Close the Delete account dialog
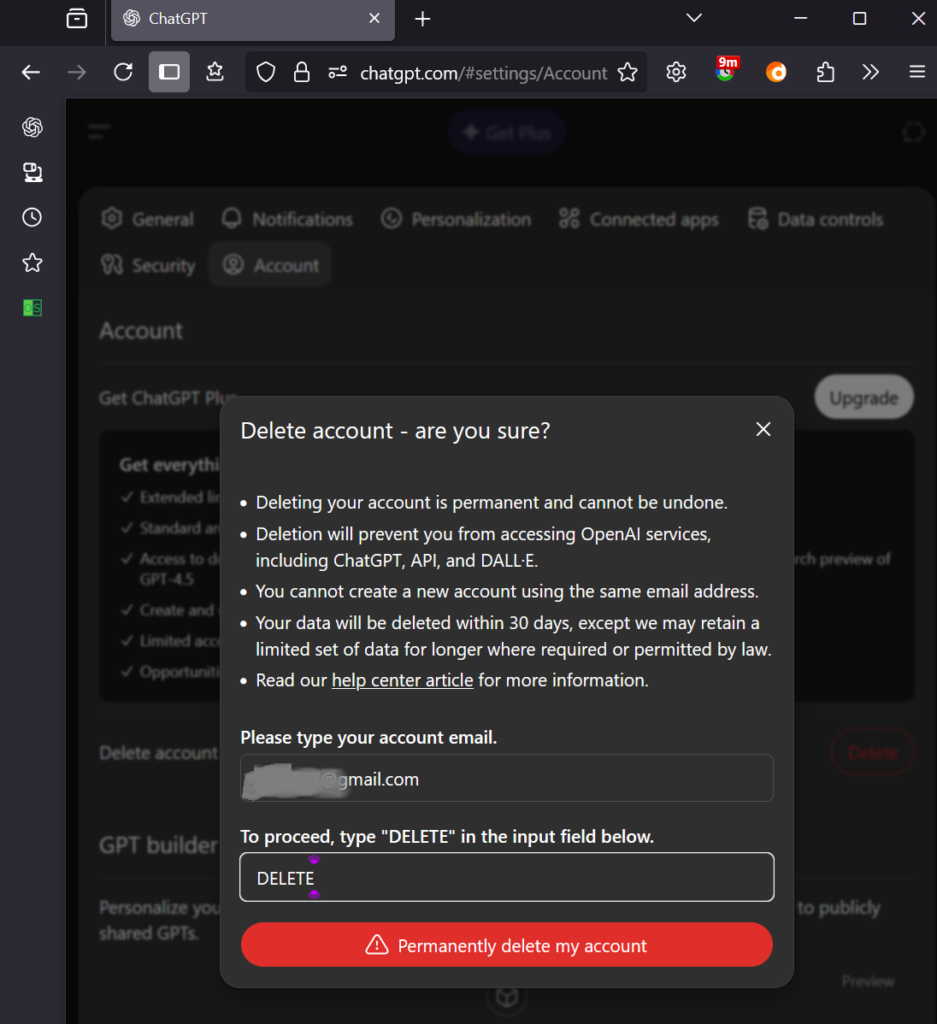Screen dimensions: 937x1024 pos(763,429)
